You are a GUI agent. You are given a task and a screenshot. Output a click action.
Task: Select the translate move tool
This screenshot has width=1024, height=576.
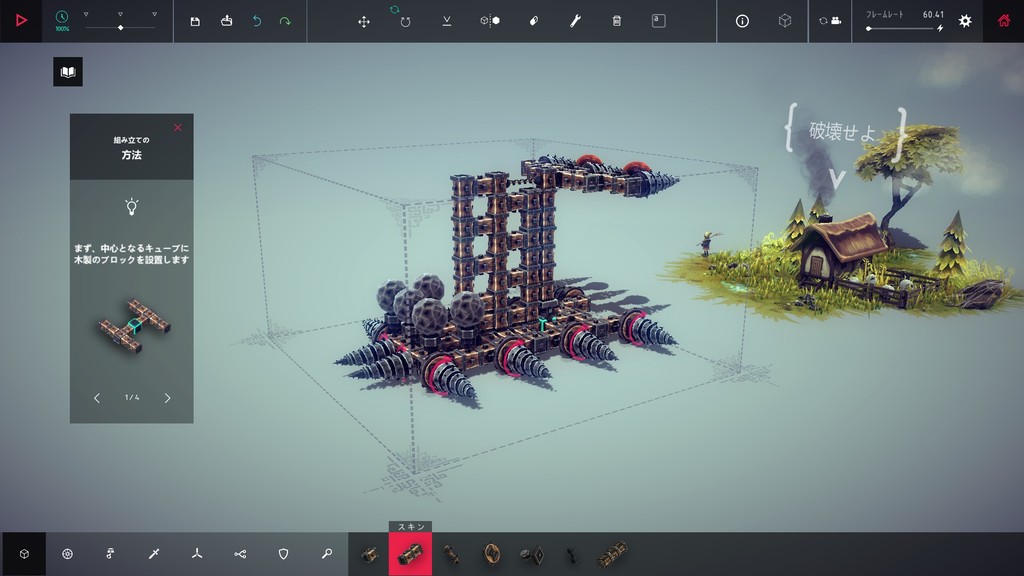point(364,21)
